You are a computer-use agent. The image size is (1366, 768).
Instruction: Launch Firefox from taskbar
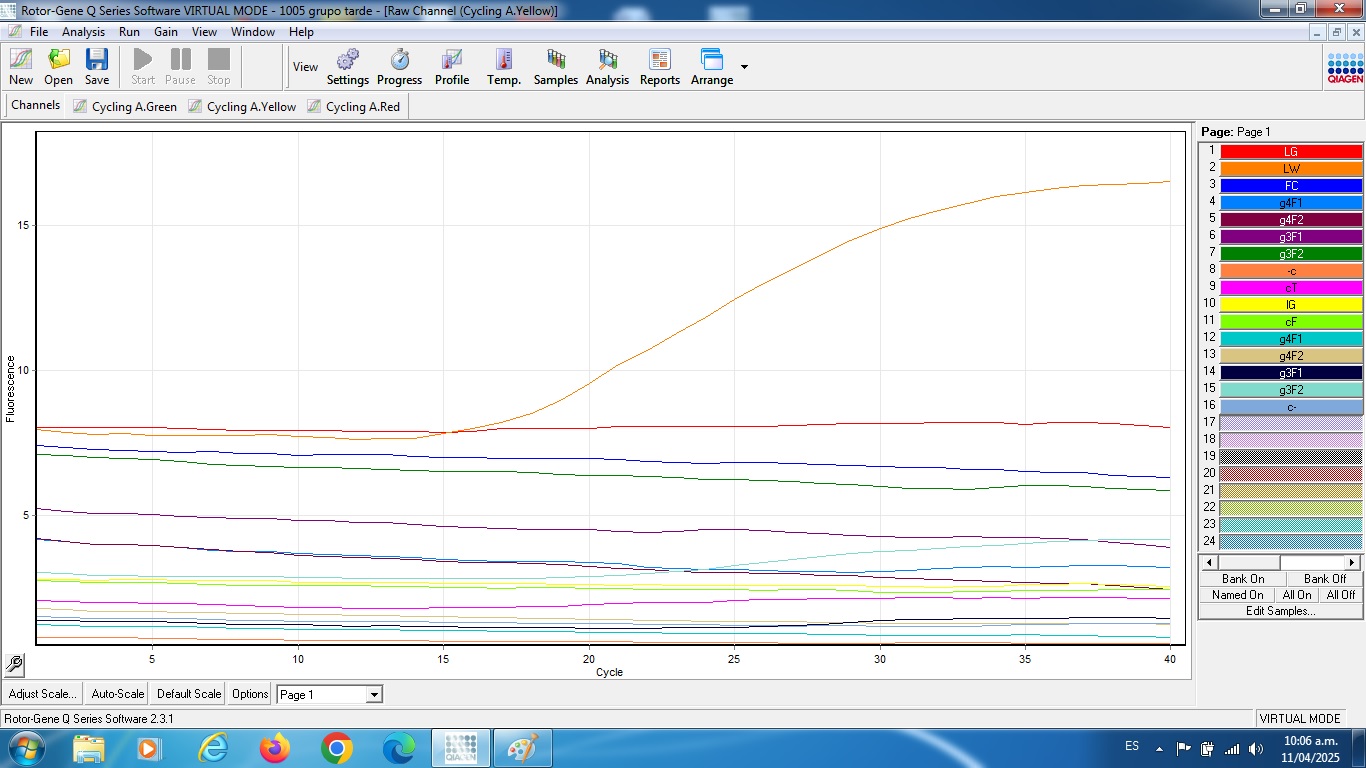[274, 748]
